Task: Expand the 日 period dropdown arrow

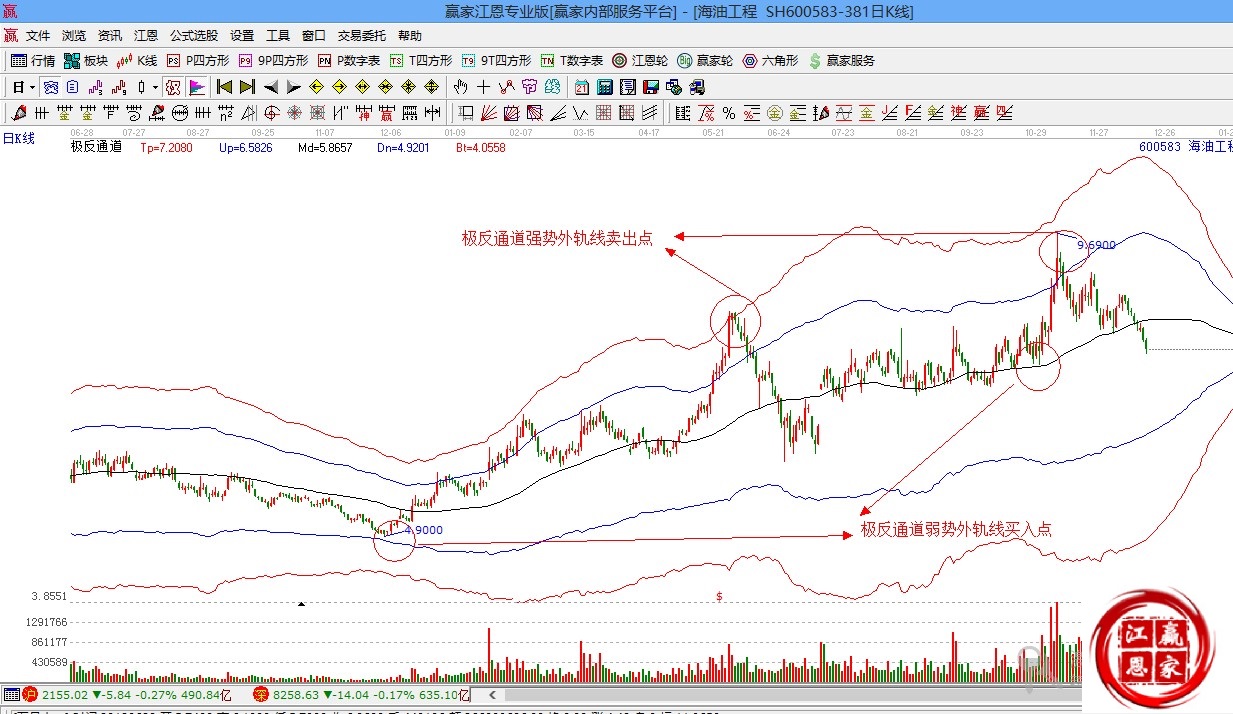Action: click(x=31, y=87)
